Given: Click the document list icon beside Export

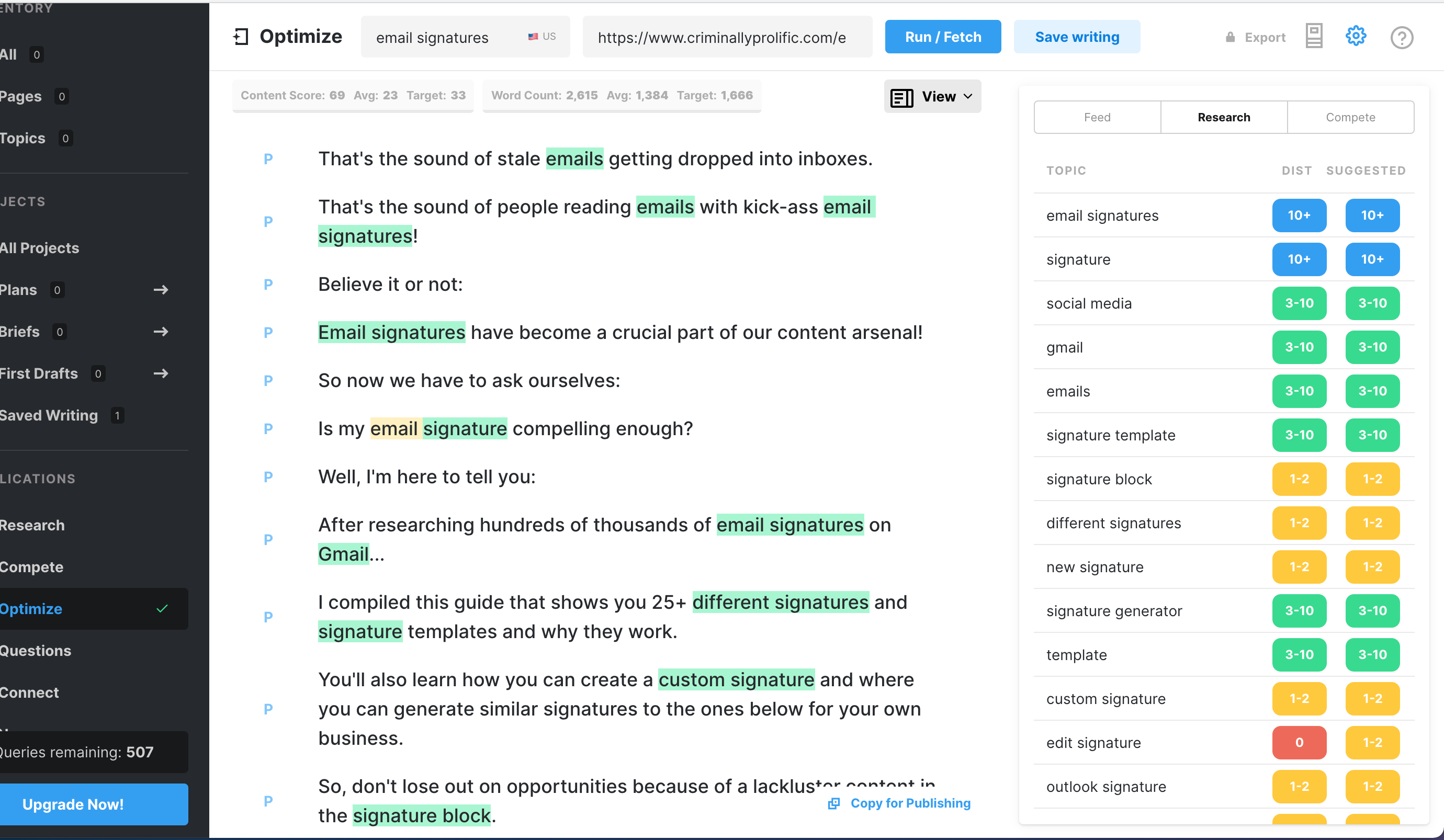Looking at the screenshot, I should [x=1314, y=37].
